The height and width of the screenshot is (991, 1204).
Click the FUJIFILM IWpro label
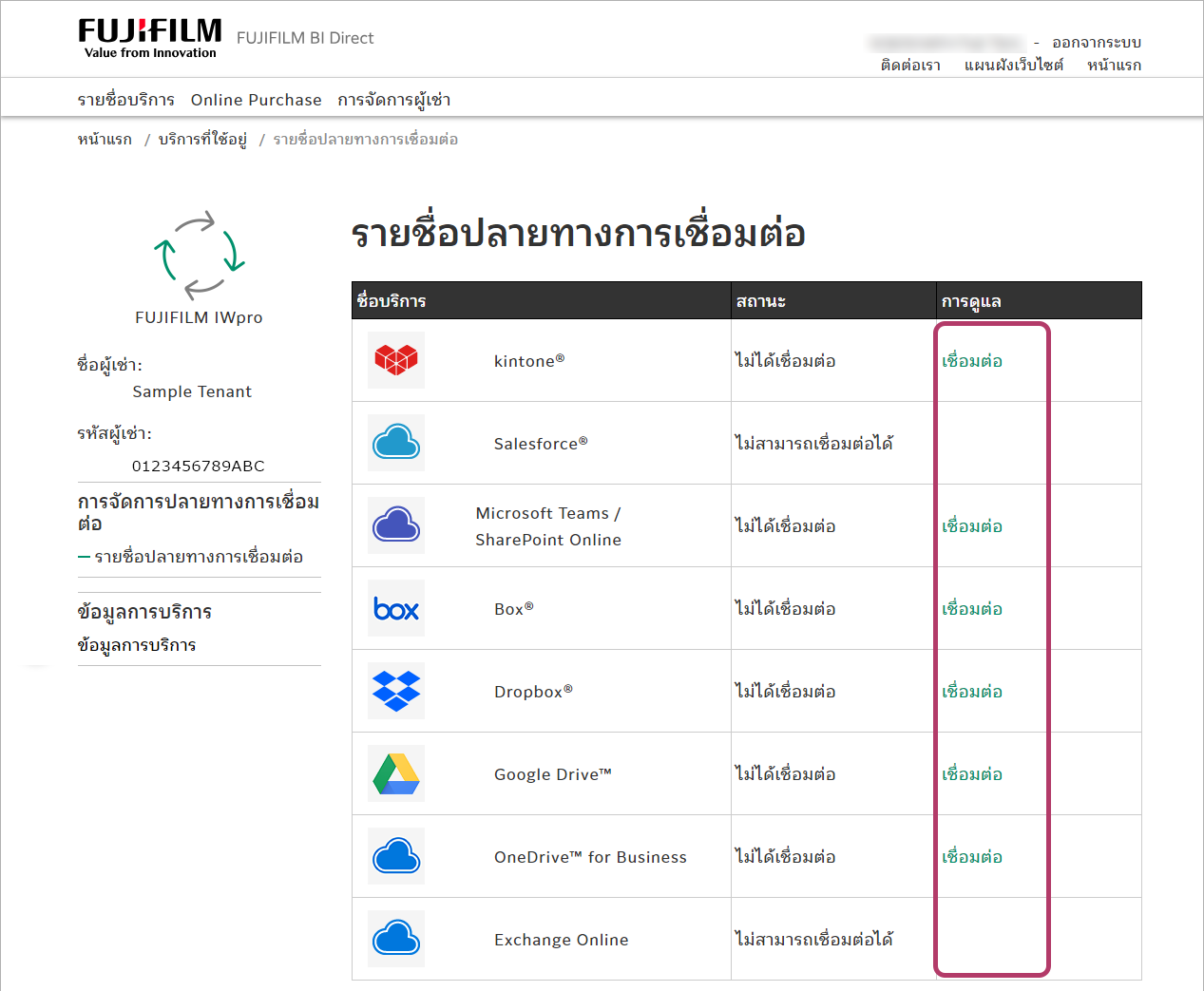click(x=199, y=317)
